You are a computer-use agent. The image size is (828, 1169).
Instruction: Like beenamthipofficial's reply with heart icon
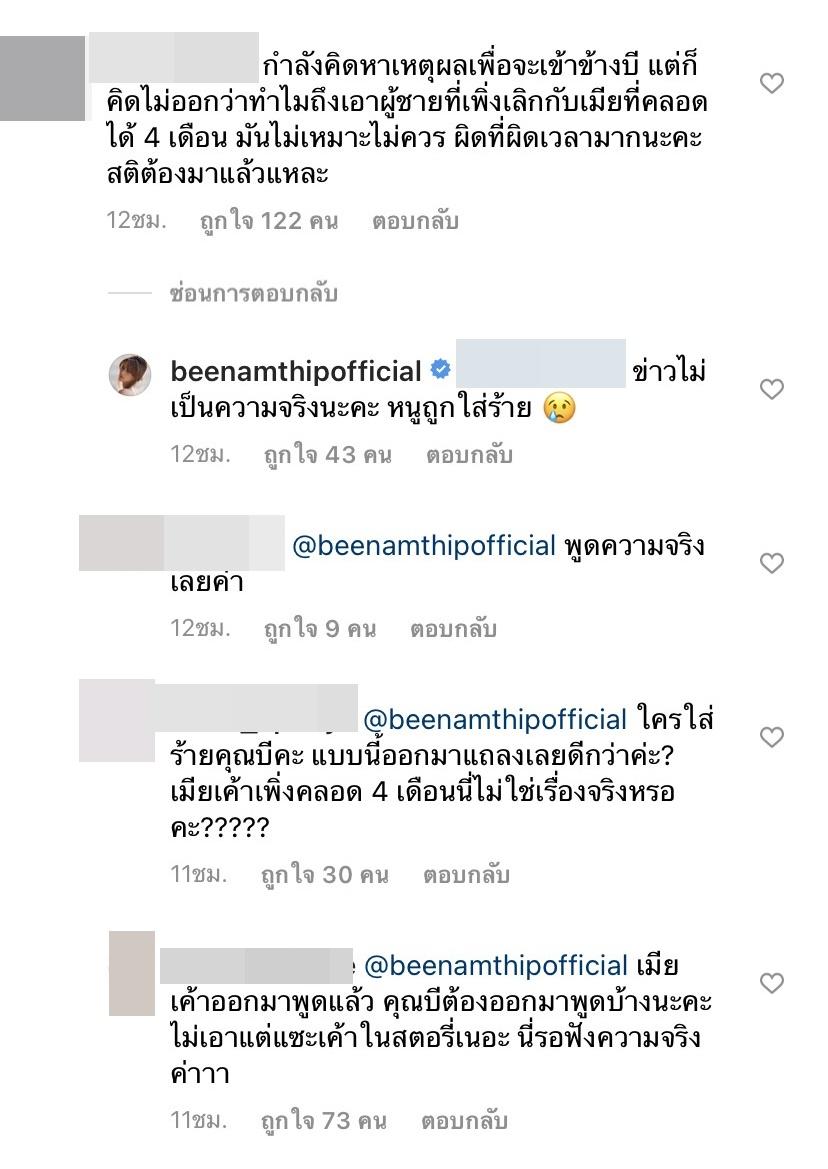coord(771,388)
